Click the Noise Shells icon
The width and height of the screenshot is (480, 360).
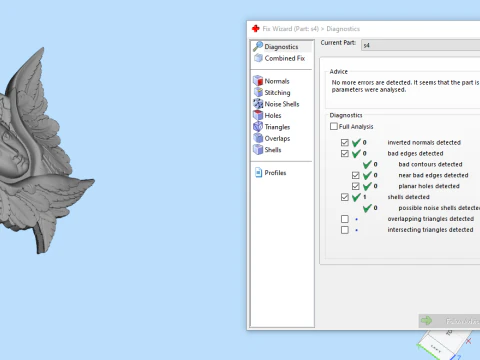pyautogui.click(x=258, y=104)
